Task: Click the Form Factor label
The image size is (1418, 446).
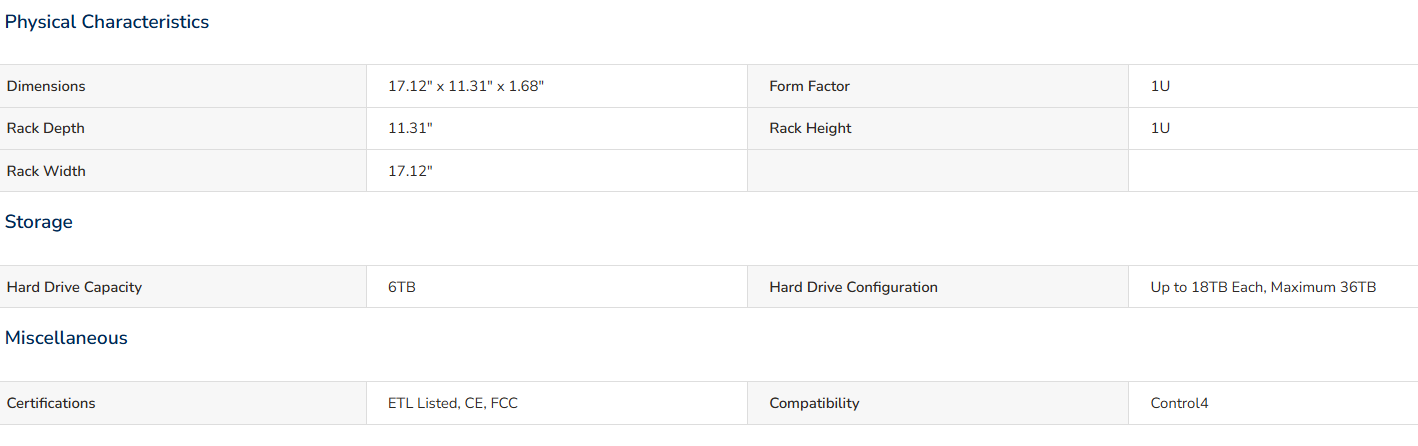Action: tap(809, 86)
